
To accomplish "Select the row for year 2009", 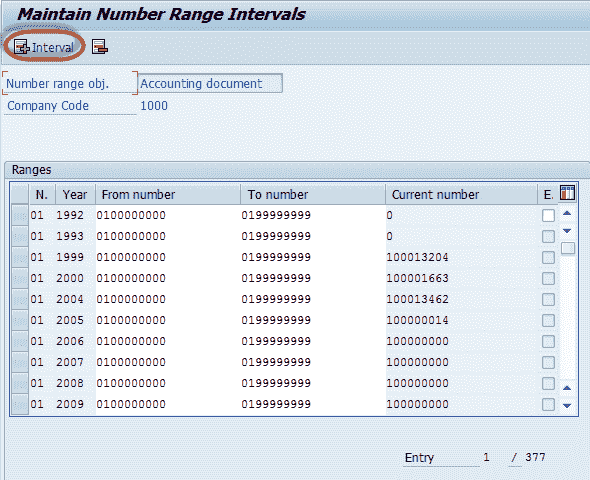I will click(x=20, y=404).
